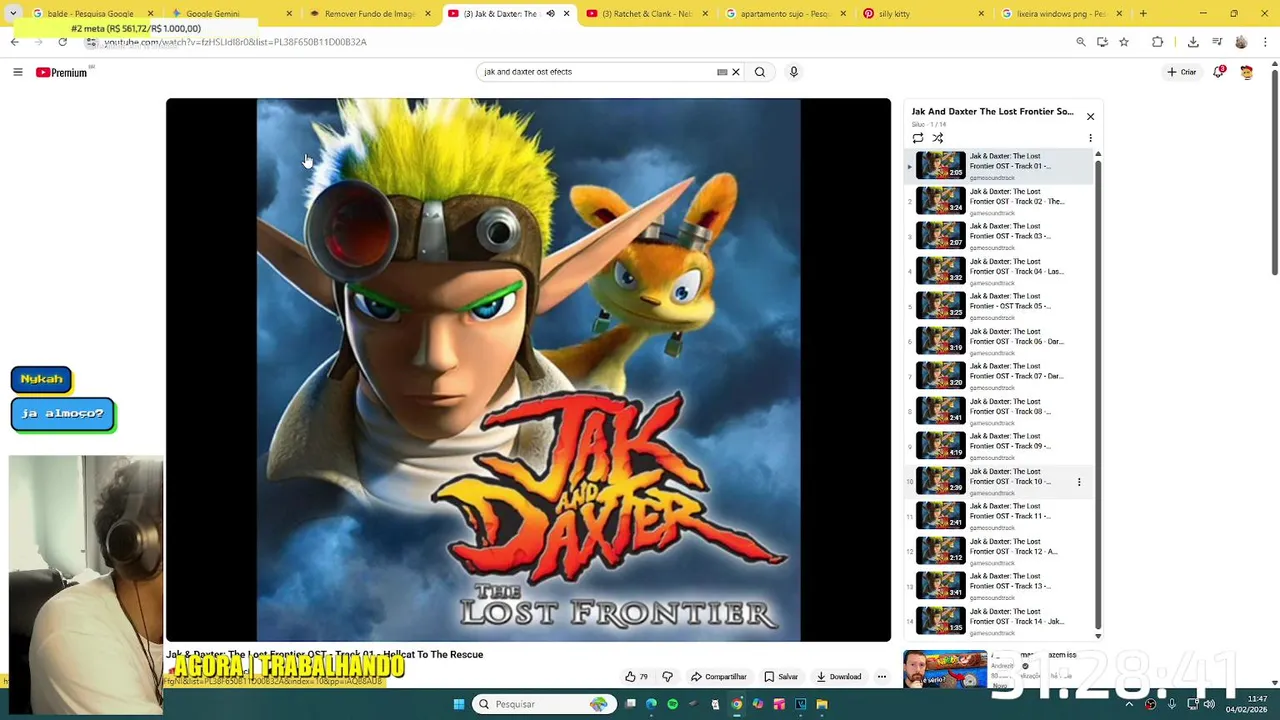Screen dimensions: 1280x720
Task: Open the taskbar volume control
Action: coord(1209,704)
